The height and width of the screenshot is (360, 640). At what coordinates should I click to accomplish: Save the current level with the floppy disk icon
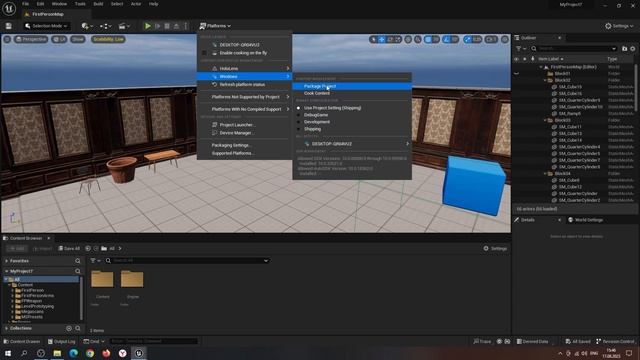pos(9,26)
